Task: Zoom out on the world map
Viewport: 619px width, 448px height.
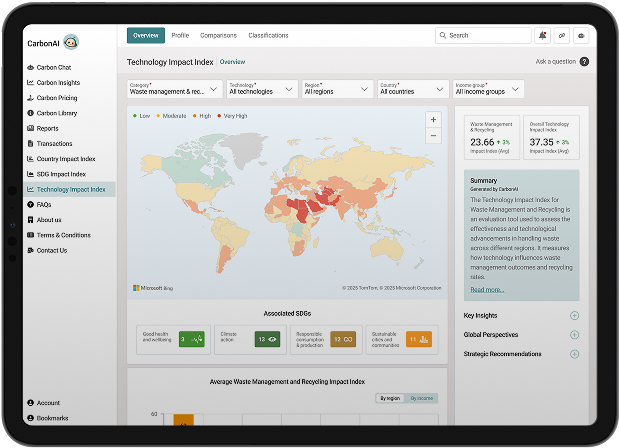Action: [433, 135]
